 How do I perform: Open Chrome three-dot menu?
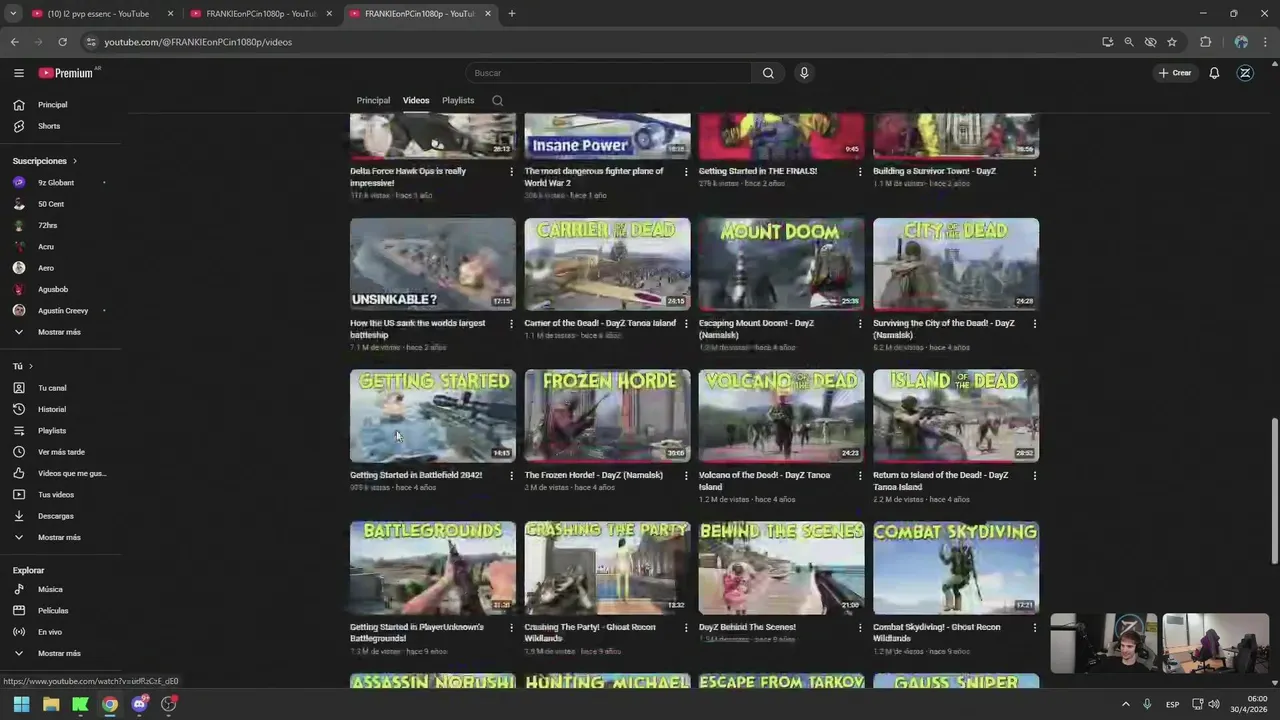(x=1266, y=42)
